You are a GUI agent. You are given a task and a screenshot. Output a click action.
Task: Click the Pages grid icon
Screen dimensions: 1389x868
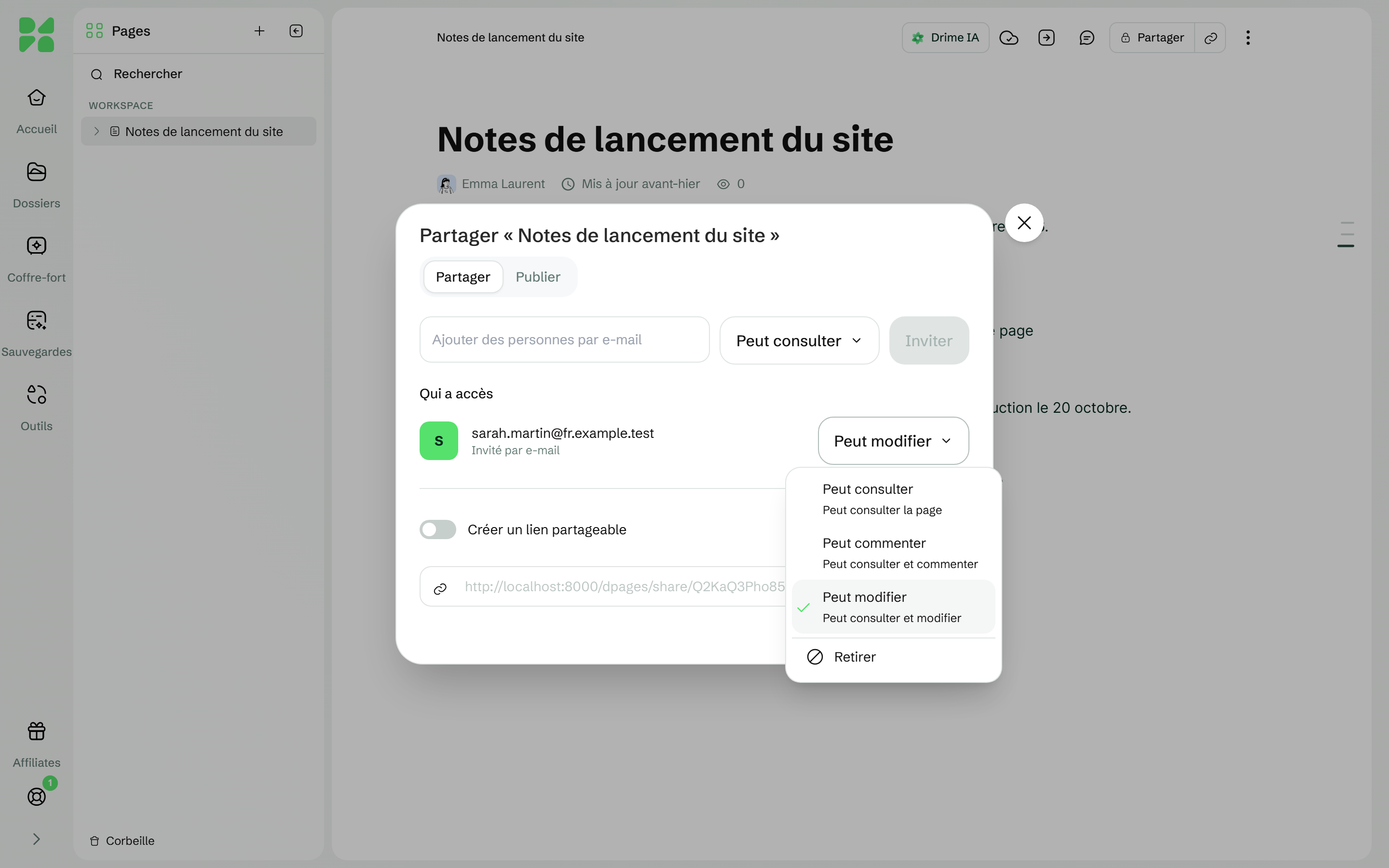(94, 30)
